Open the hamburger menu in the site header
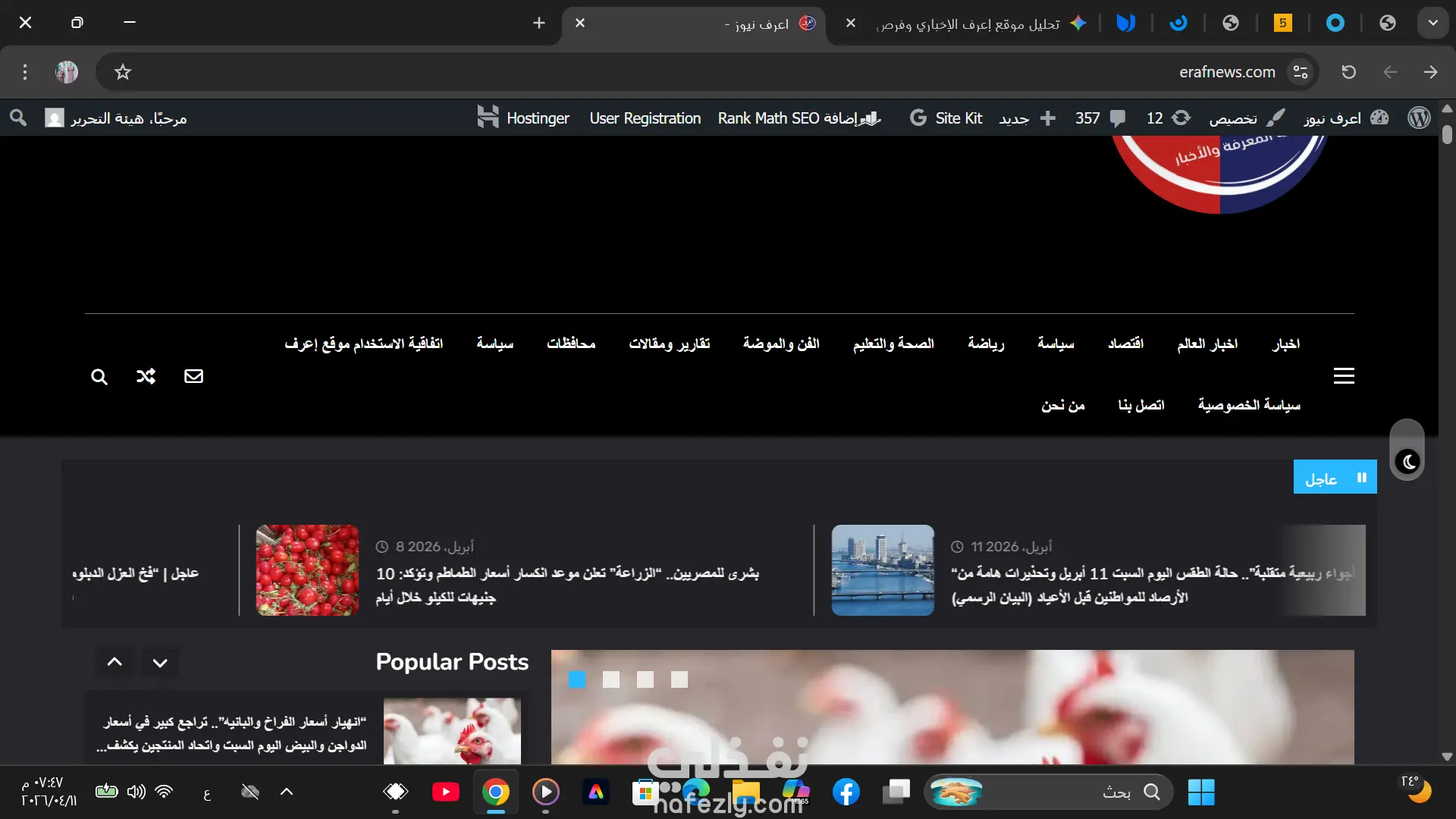 coord(1344,376)
